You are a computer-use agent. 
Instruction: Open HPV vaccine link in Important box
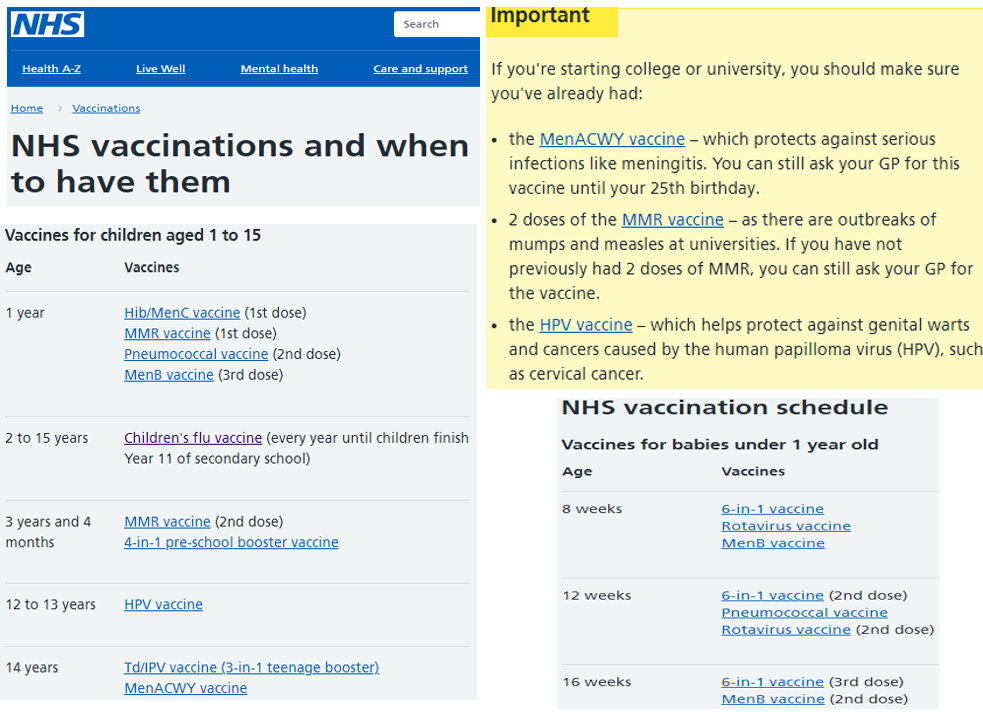click(x=586, y=325)
